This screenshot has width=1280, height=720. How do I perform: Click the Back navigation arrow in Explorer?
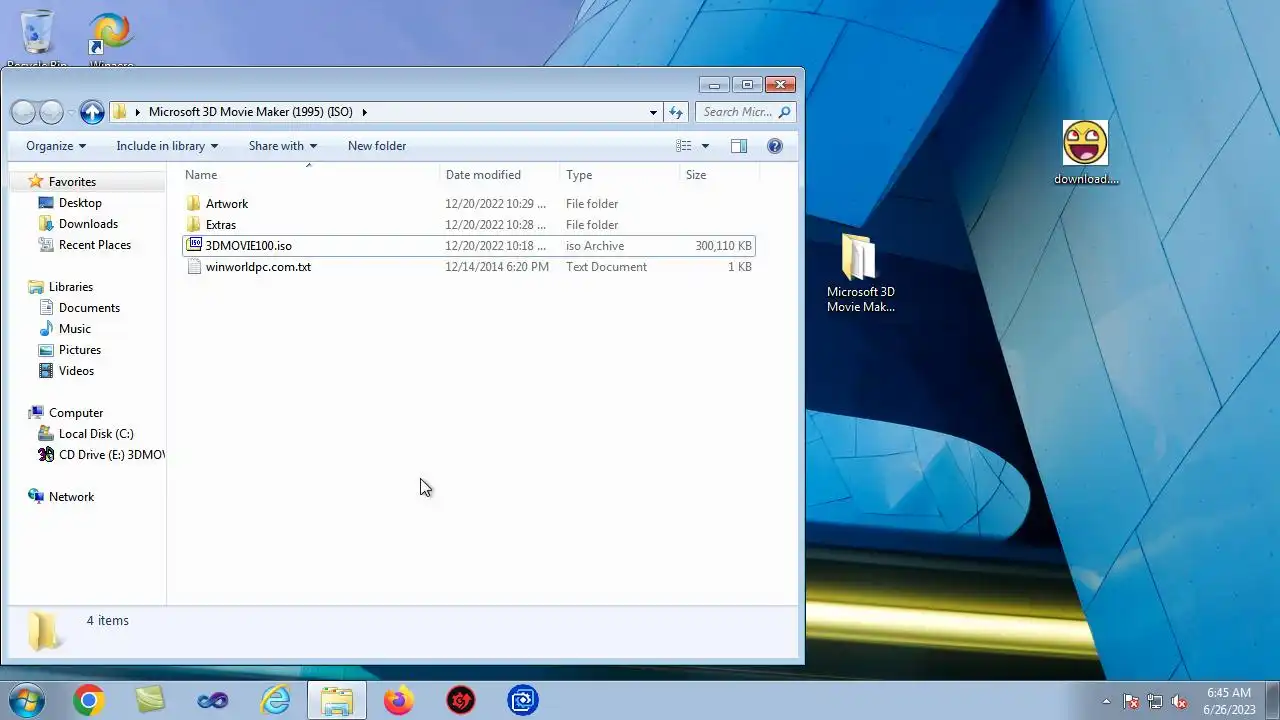[x=24, y=112]
